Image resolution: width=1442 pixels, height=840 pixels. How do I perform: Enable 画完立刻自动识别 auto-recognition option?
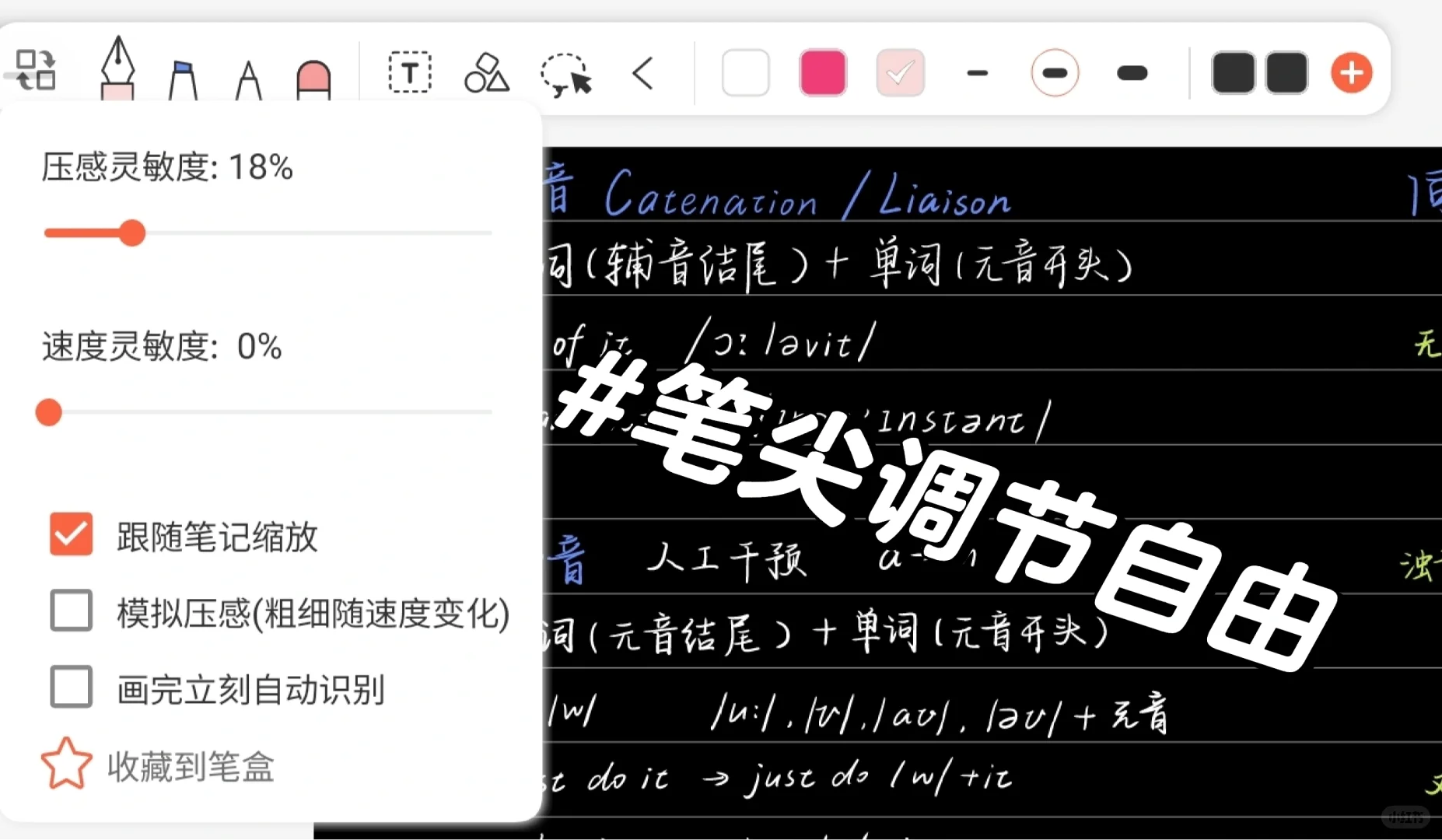71,687
